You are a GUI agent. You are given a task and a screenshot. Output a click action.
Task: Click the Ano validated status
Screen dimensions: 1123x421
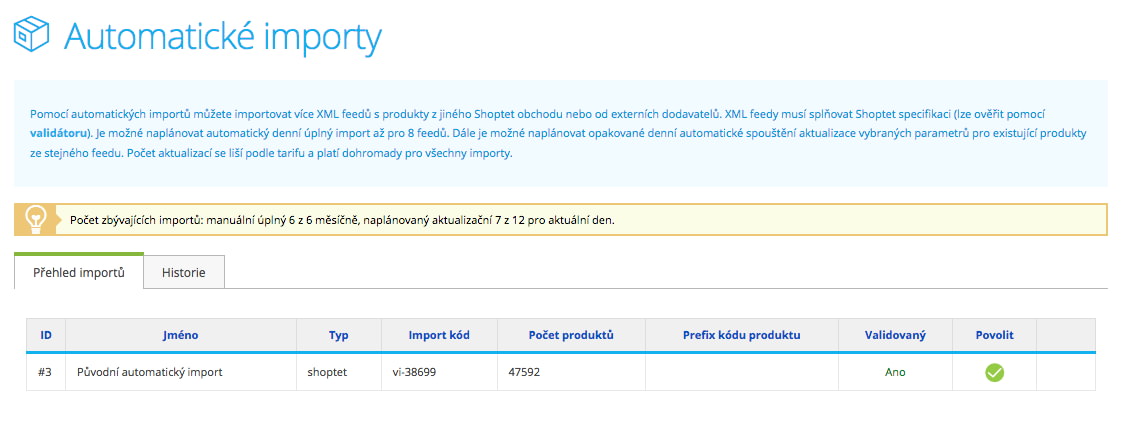(x=895, y=372)
